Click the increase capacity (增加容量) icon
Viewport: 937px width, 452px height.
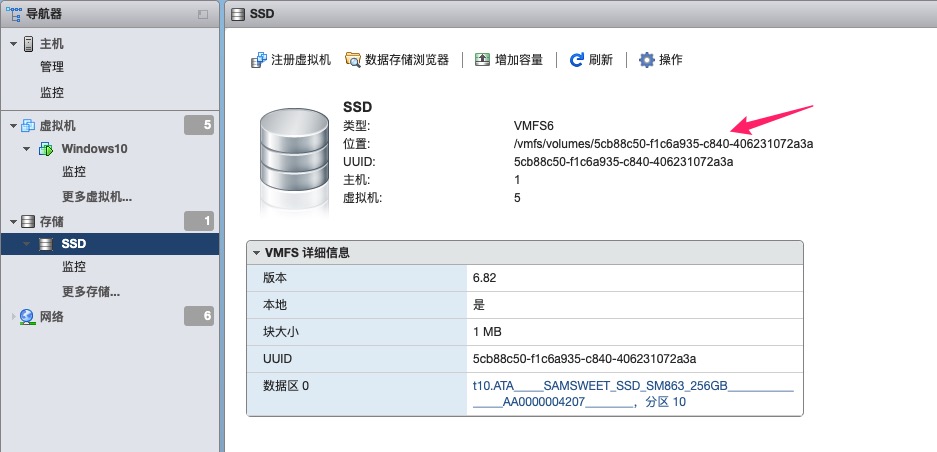[x=483, y=60]
